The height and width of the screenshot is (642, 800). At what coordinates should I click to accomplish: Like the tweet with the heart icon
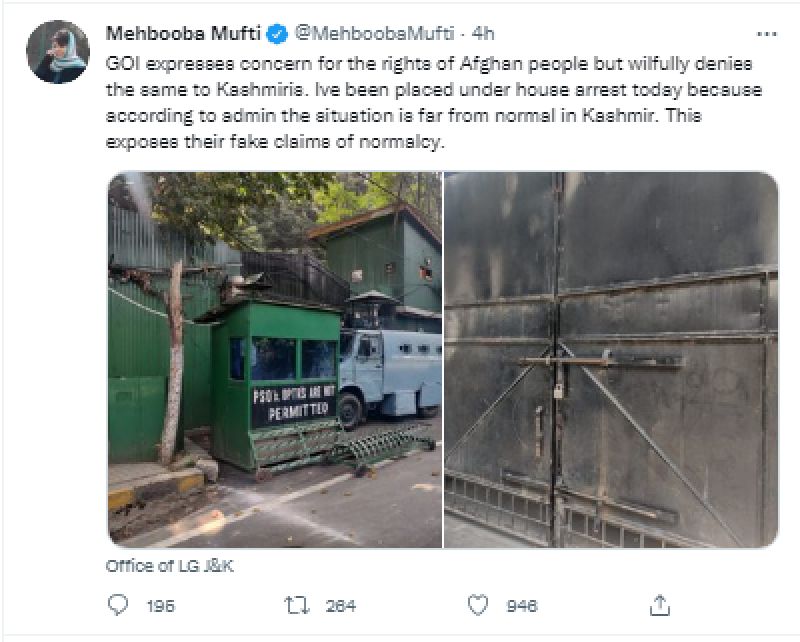coord(478,605)
